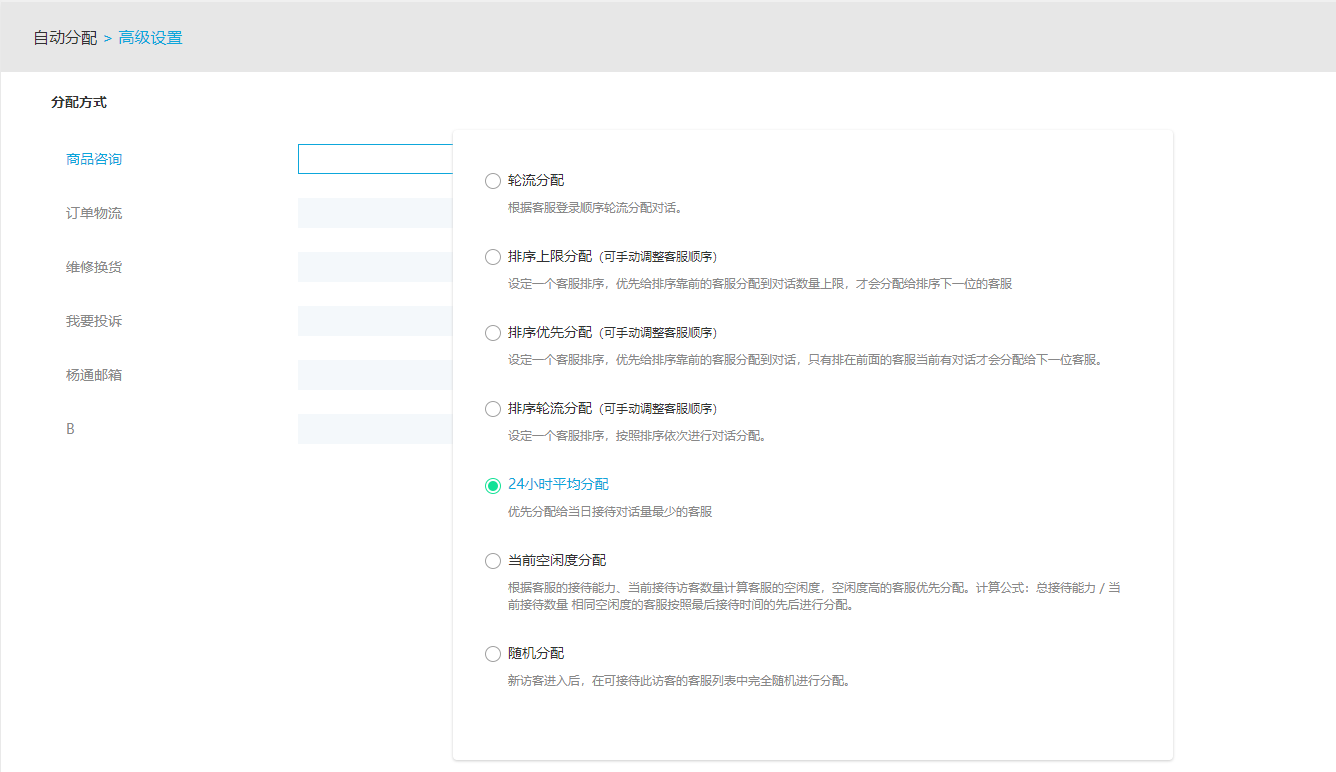Click the selected 24小时平均分配 radio button
Screen dimensions: 1336x772
click(x=492, y=485)
